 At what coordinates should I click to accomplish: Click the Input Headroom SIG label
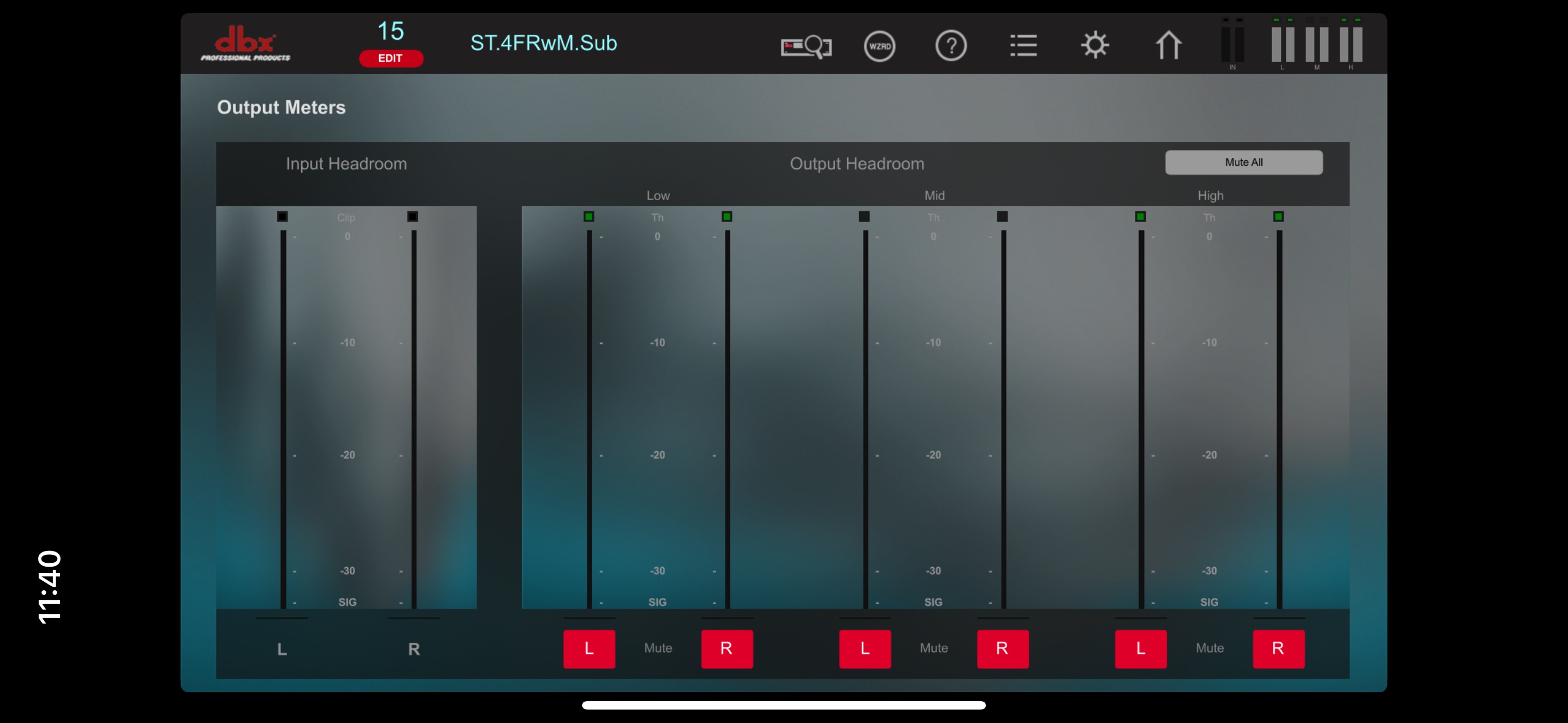pos(348,602)
